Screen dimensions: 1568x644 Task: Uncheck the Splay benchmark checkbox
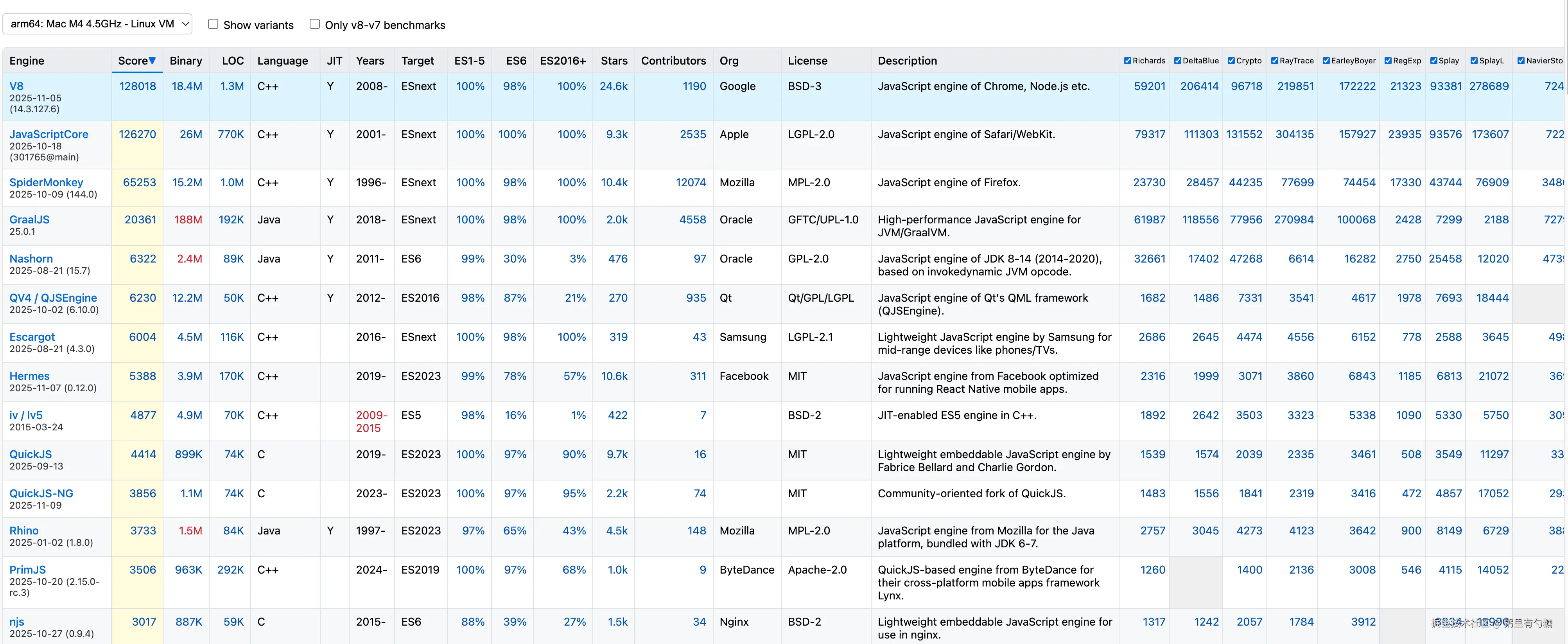(x=1433, y=61)
